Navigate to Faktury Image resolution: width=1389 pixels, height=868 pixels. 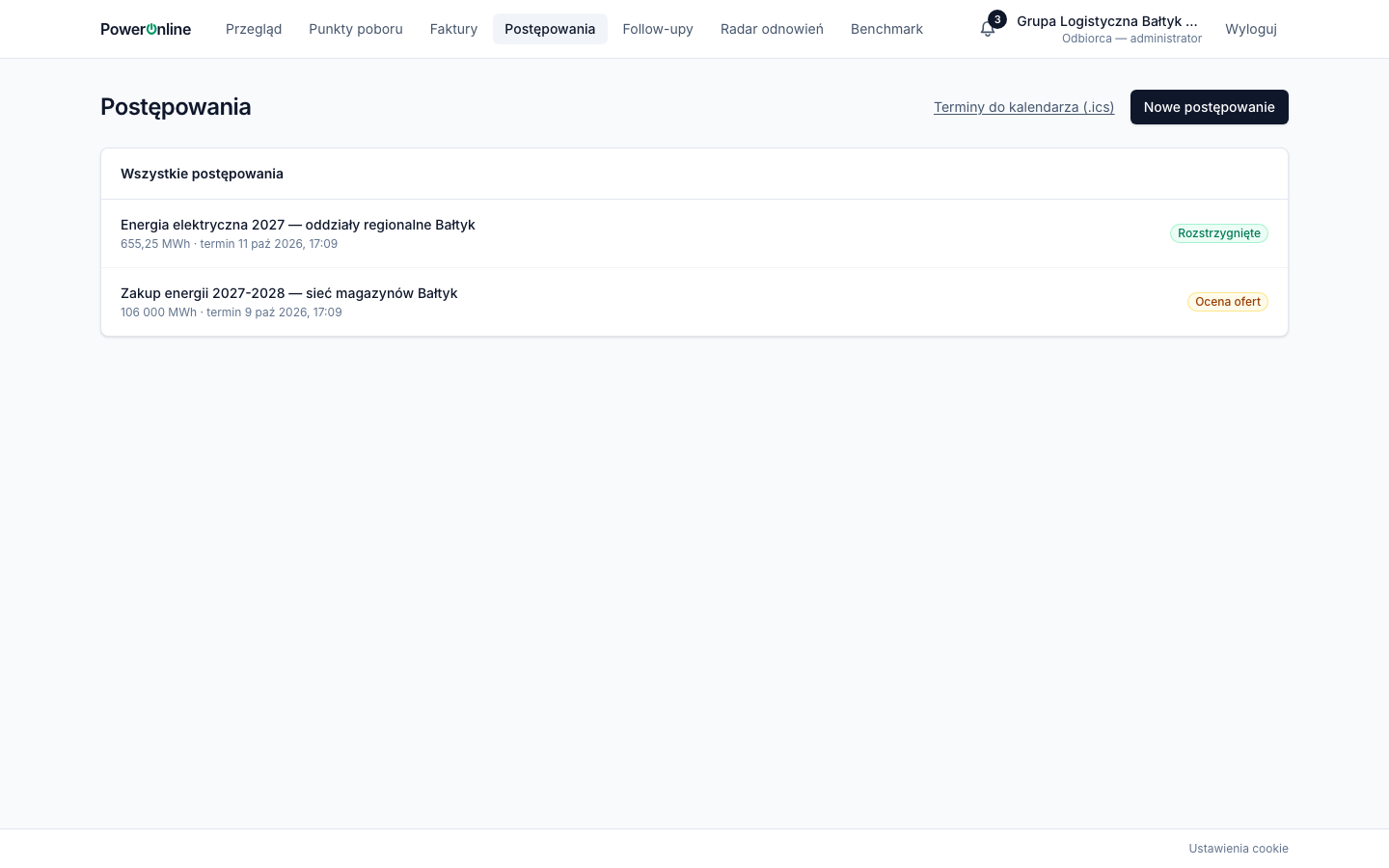pos(453,29)
